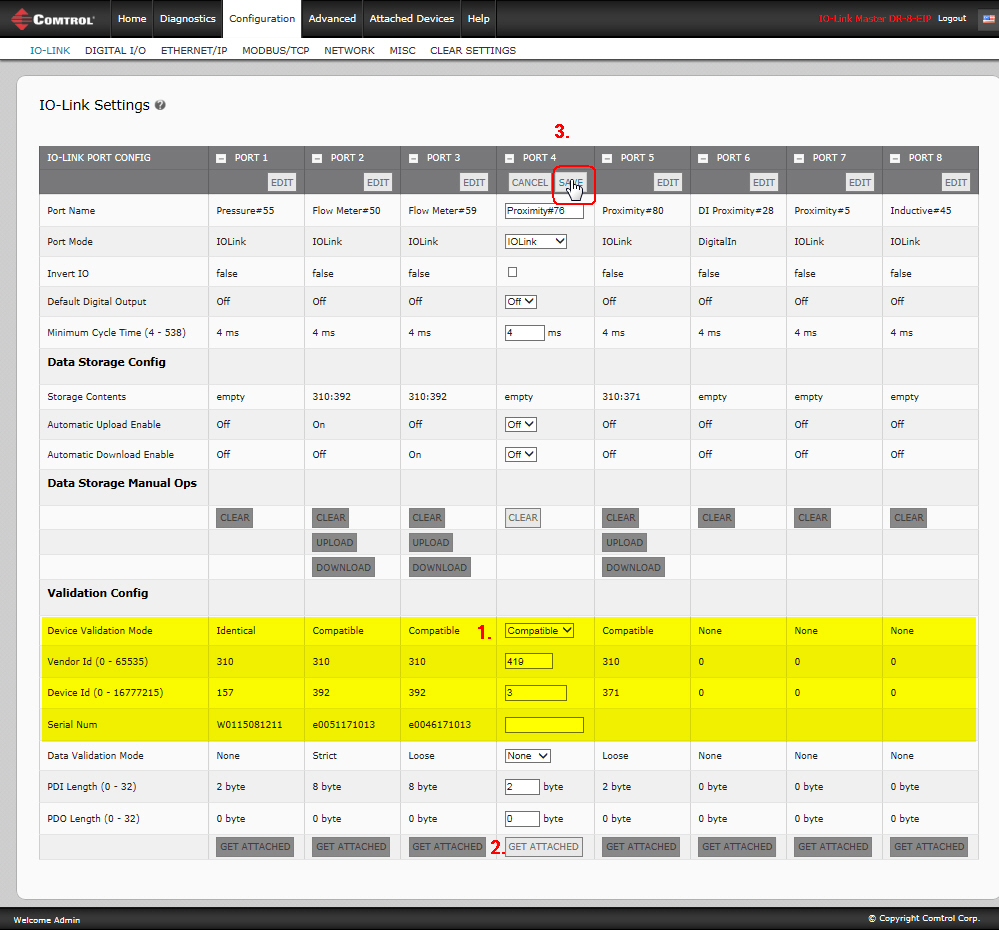This screenshot has height=930, width=999.
Task: Focus the PDO Length field for Port 4
Action: coord(522,819)
